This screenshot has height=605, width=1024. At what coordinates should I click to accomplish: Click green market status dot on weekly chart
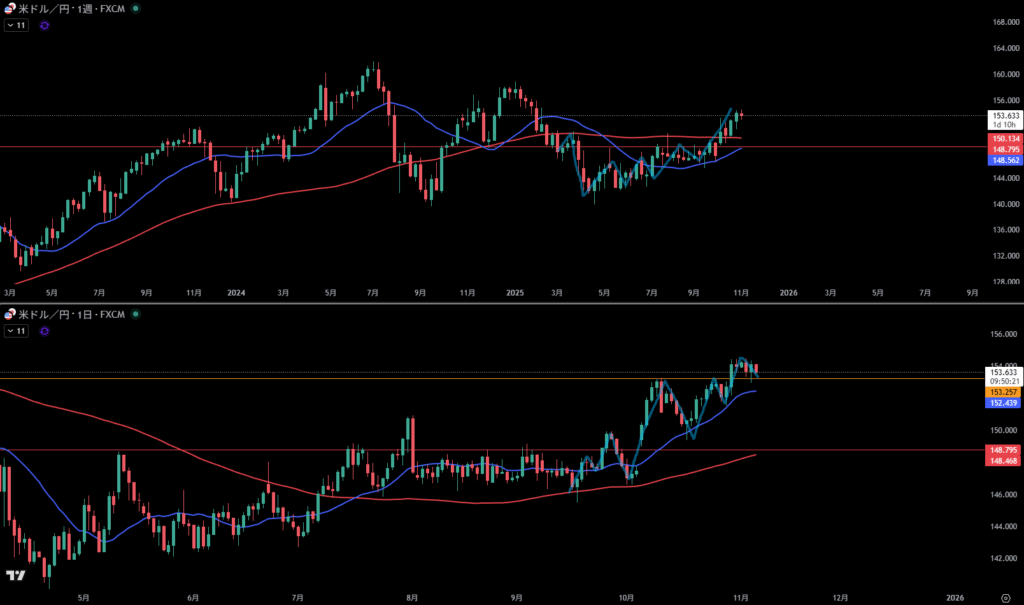pos(136,8)
